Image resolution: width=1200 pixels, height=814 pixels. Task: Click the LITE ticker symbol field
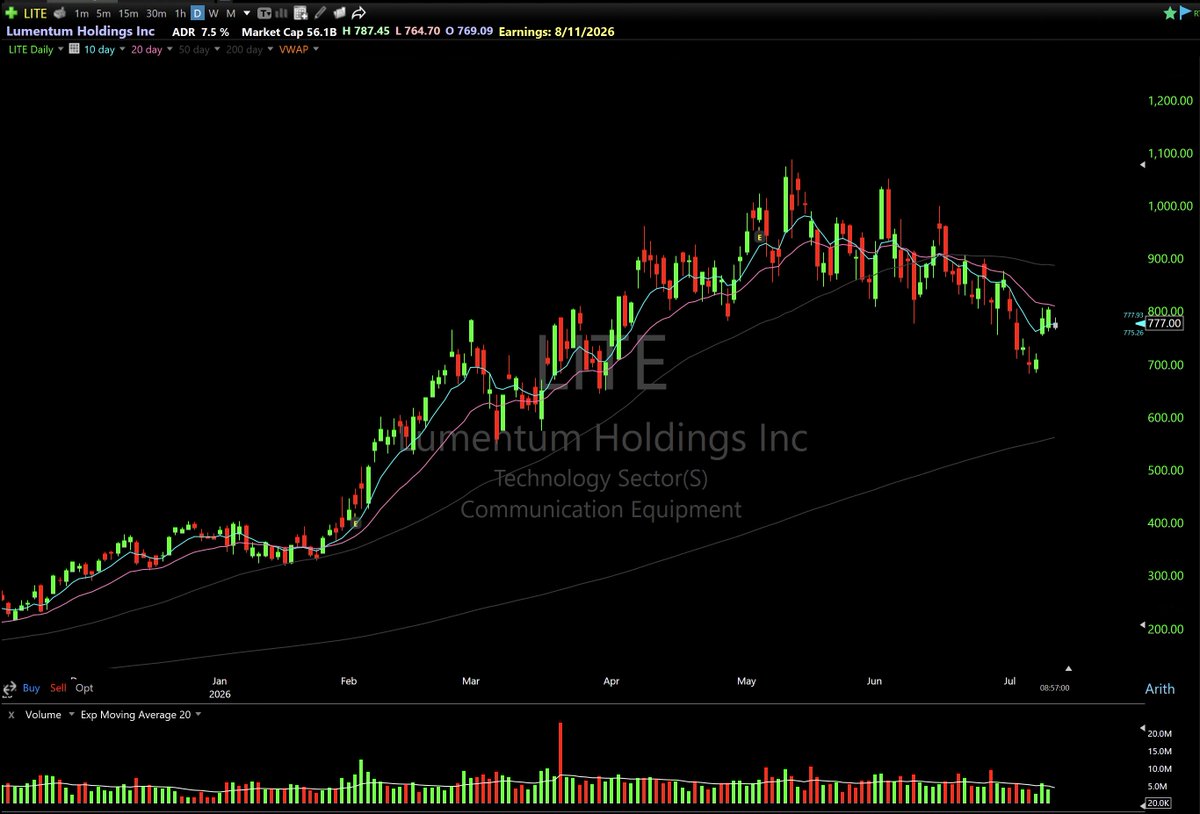[33, 13]
